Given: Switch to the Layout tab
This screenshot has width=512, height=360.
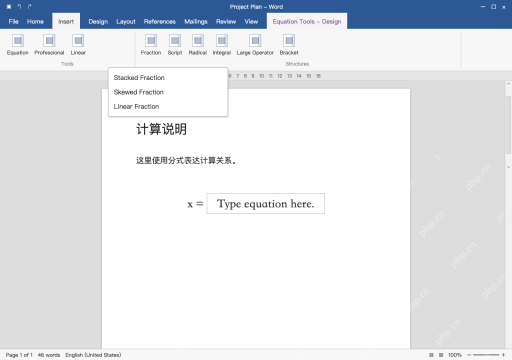Looking at the screenshot, I should click(x=126, y=22).
